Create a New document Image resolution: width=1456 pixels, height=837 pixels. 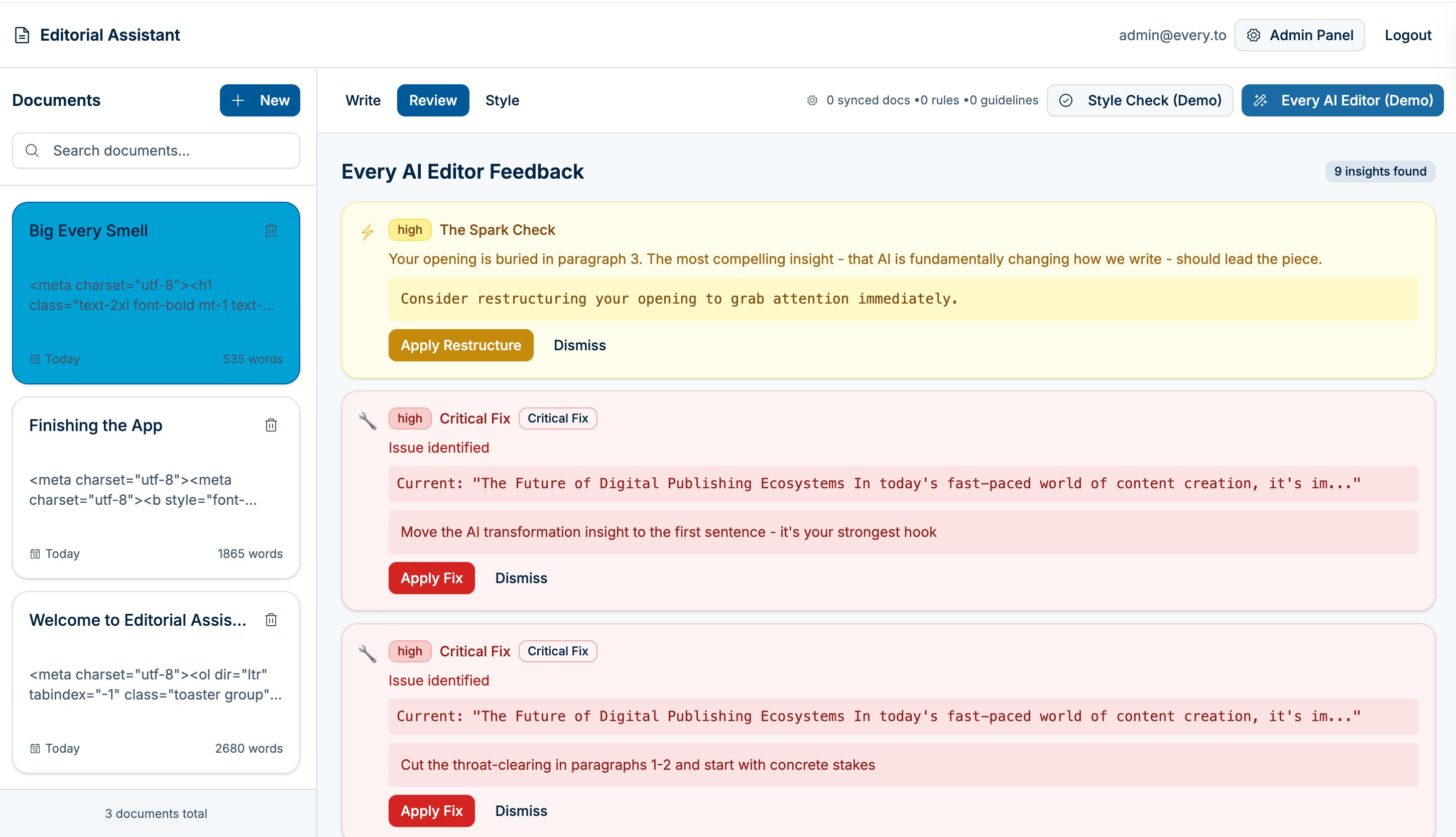coord(260,100)
